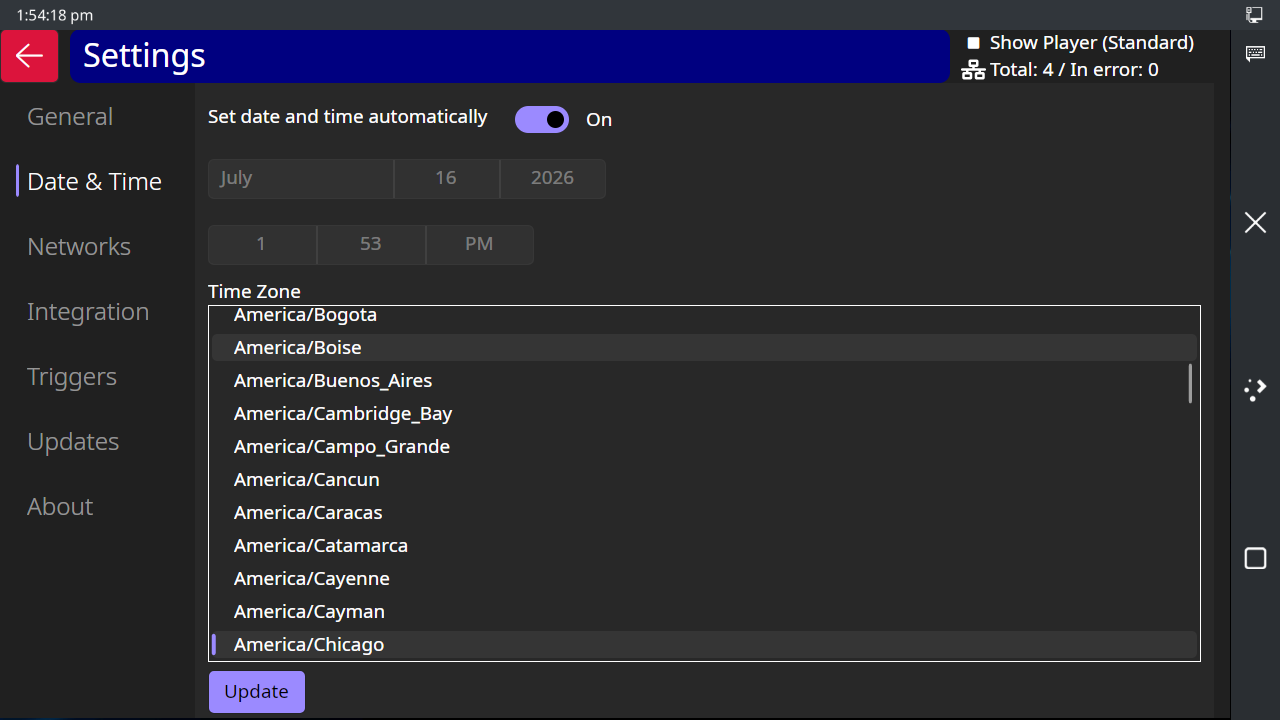Select America/Boise time zone
1280x720 pixels.
tap(704, 347)
